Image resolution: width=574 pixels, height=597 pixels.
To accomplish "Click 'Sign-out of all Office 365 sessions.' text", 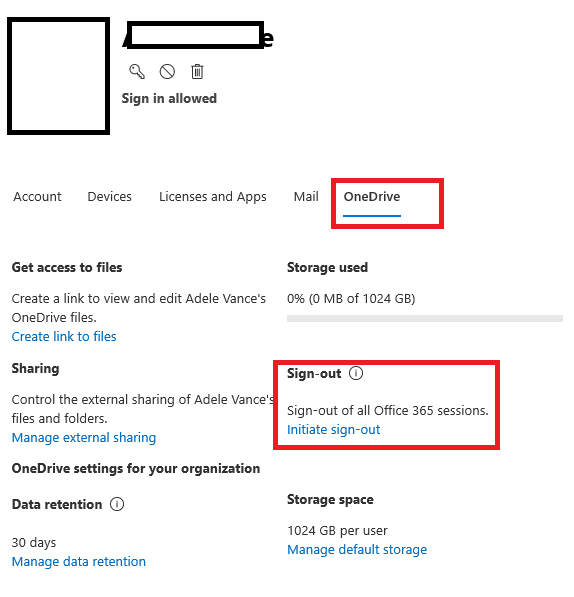I will [387, 411].
